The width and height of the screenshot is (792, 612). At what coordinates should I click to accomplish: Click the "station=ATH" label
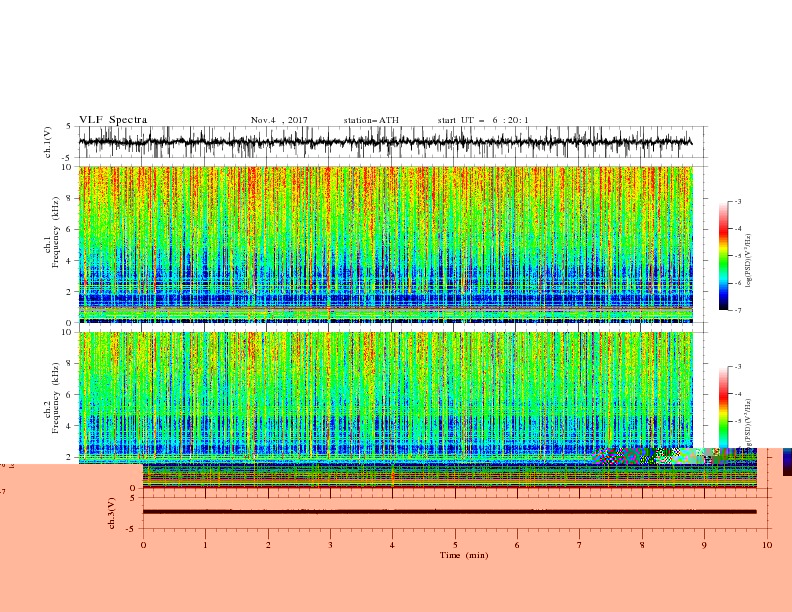[371, 120]
